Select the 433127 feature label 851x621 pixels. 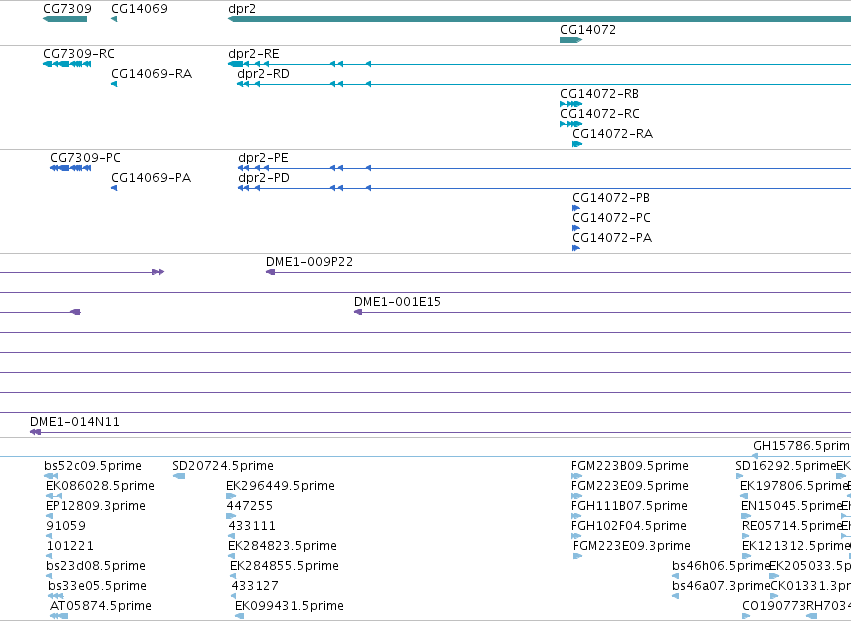pyautogui.click(x=255, y=586)
